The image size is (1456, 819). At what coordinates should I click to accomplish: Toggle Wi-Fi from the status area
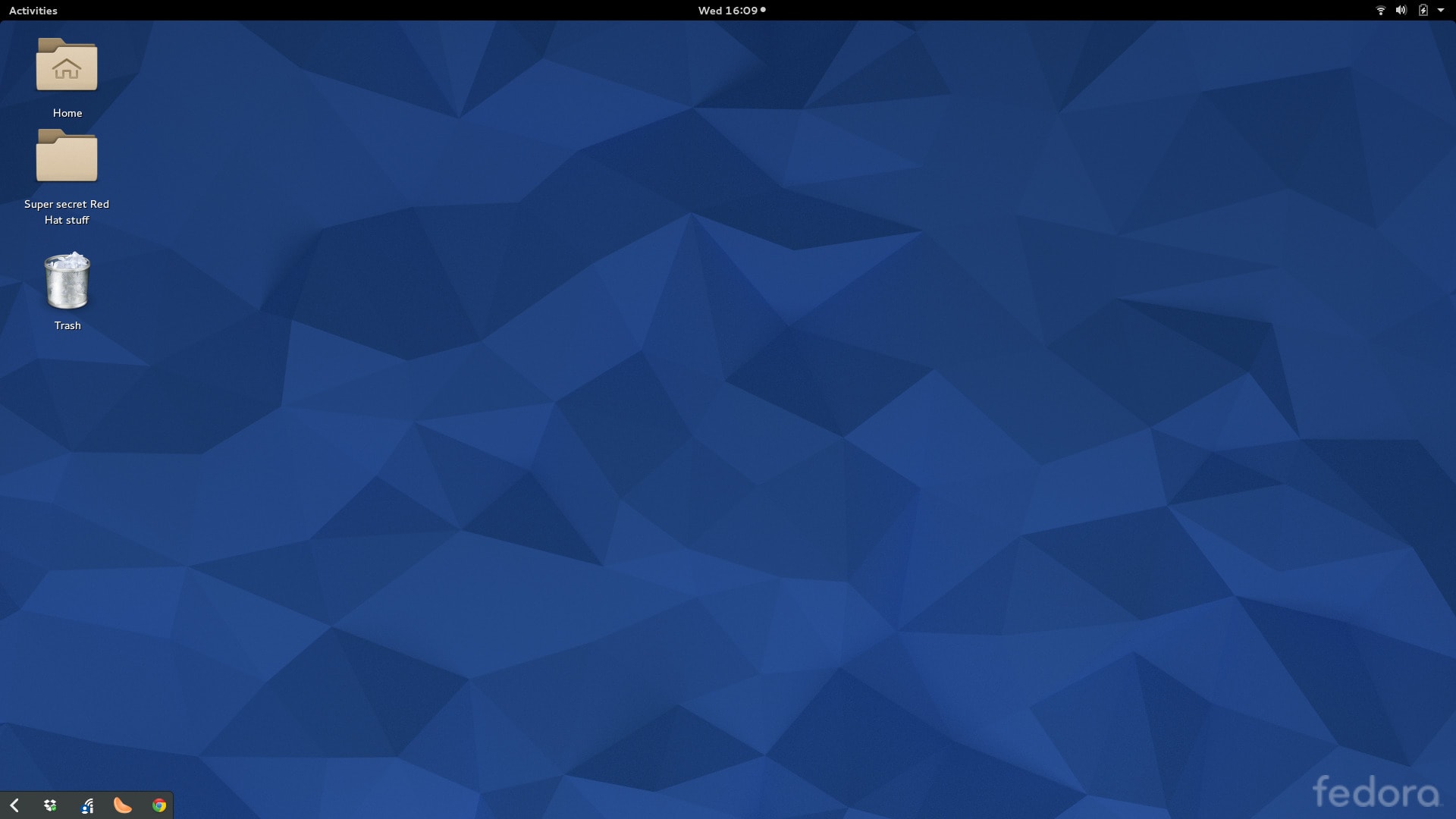click(x=1380, y=11)
